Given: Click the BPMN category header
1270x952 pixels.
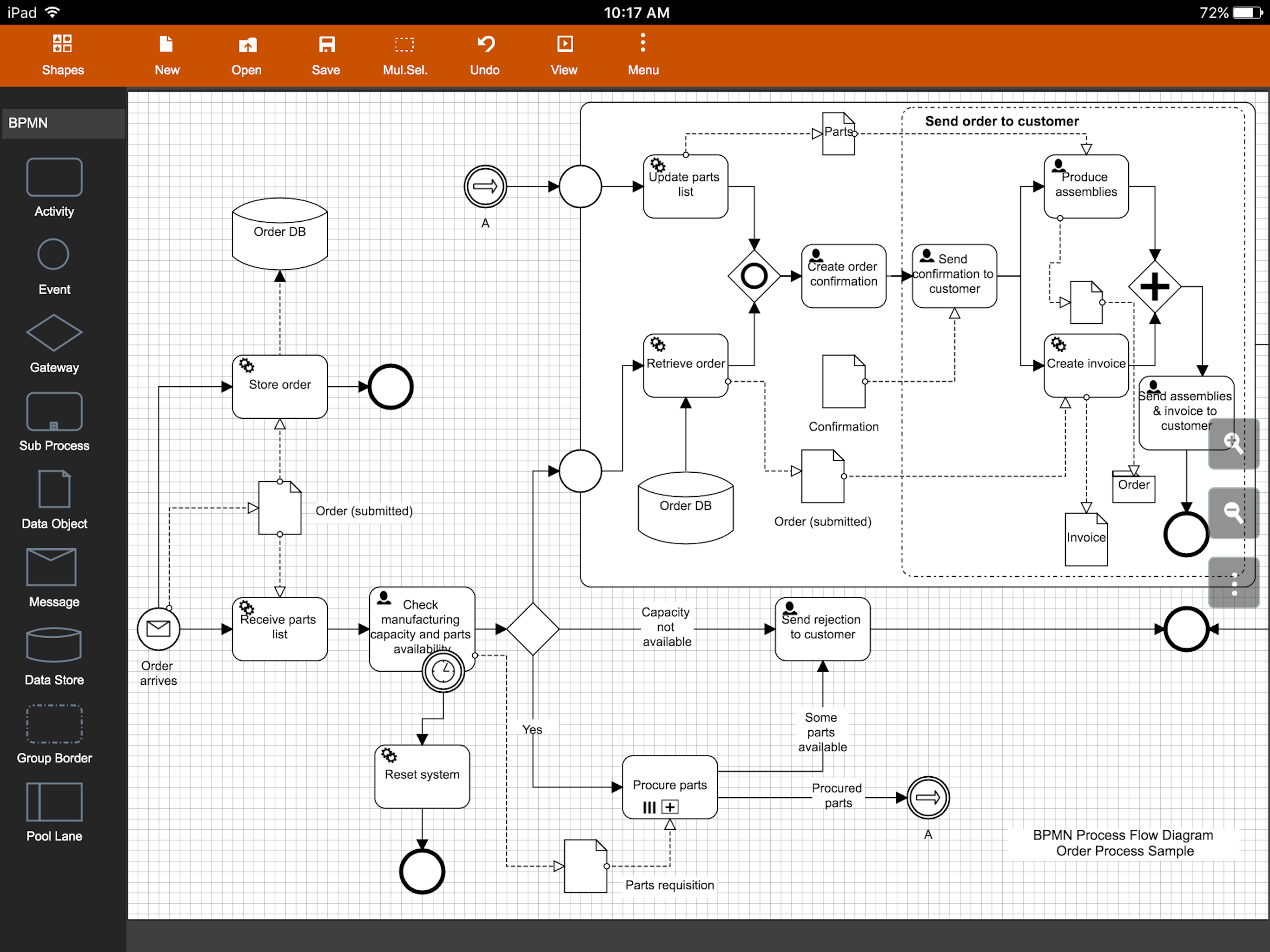Looking at the screenshot, I should (x=63, y=123).
